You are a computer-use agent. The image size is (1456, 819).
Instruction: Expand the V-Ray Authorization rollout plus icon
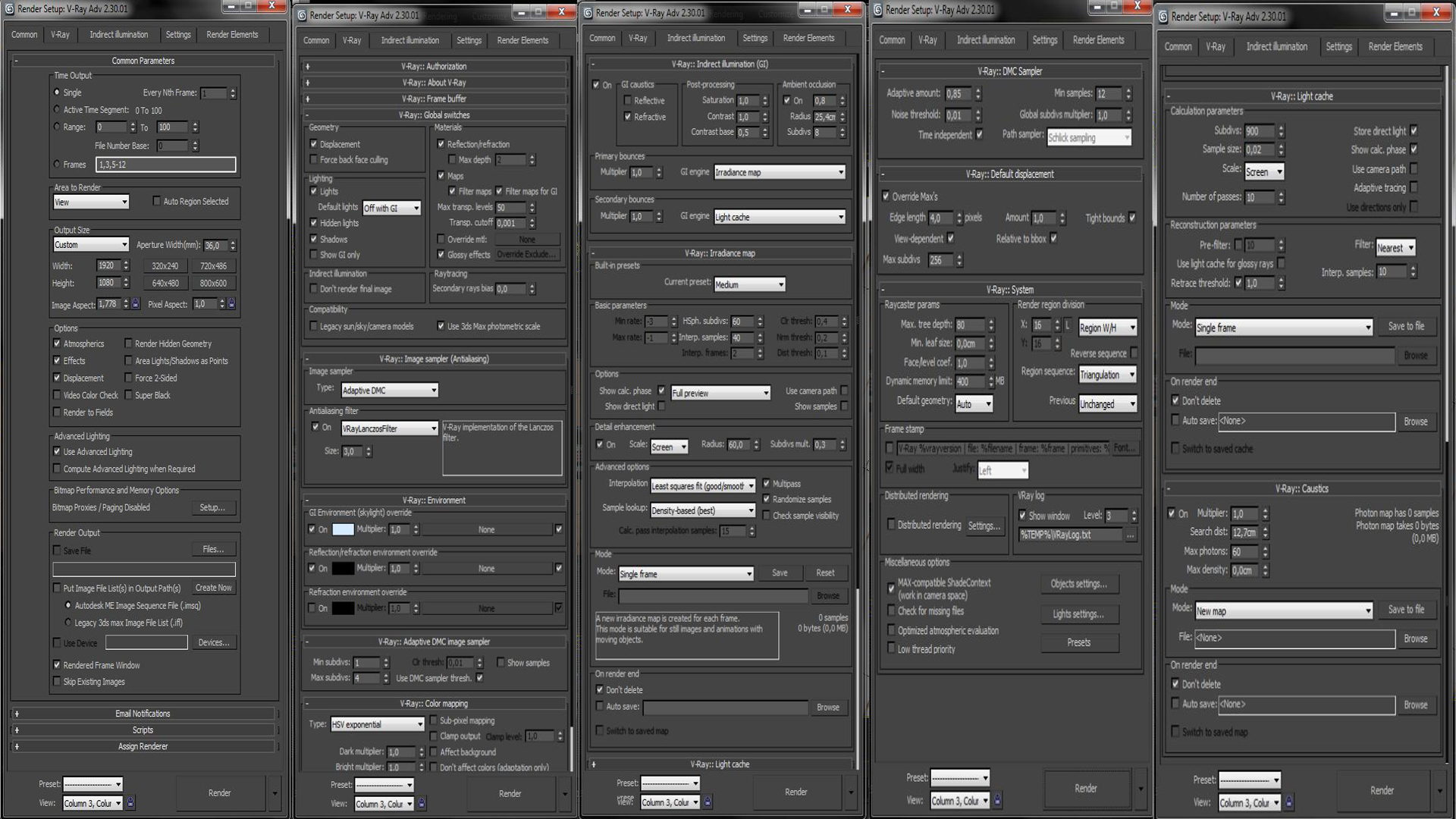tap(307, 67)
